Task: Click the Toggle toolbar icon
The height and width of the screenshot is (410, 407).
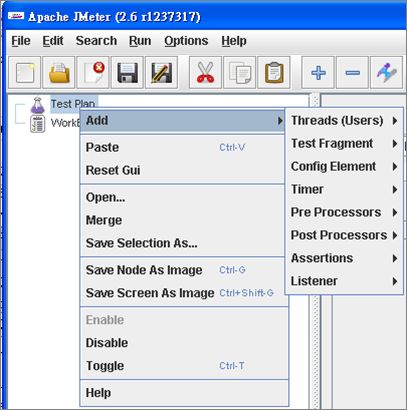Action: 387,72
